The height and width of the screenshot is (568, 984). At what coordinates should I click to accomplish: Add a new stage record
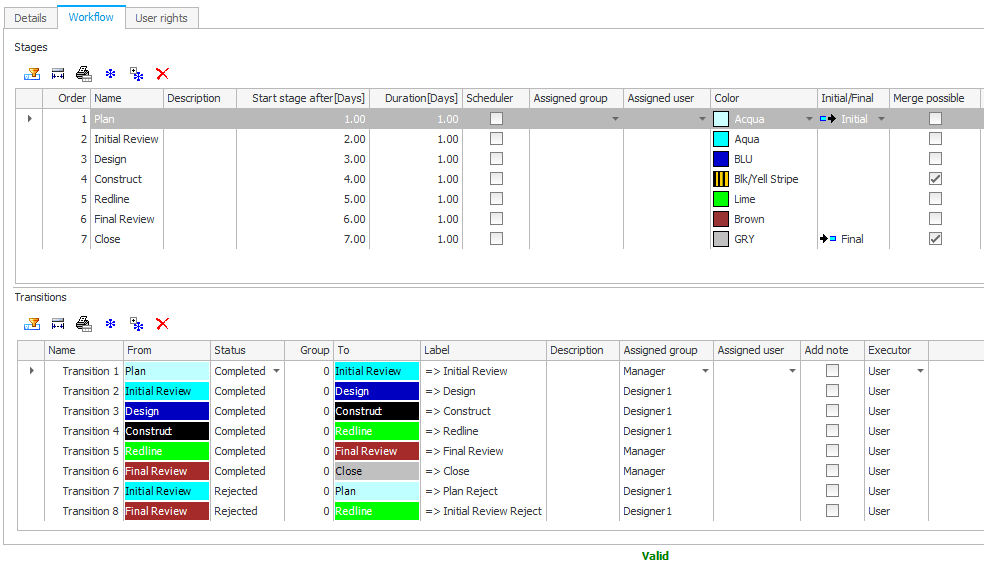110,74
